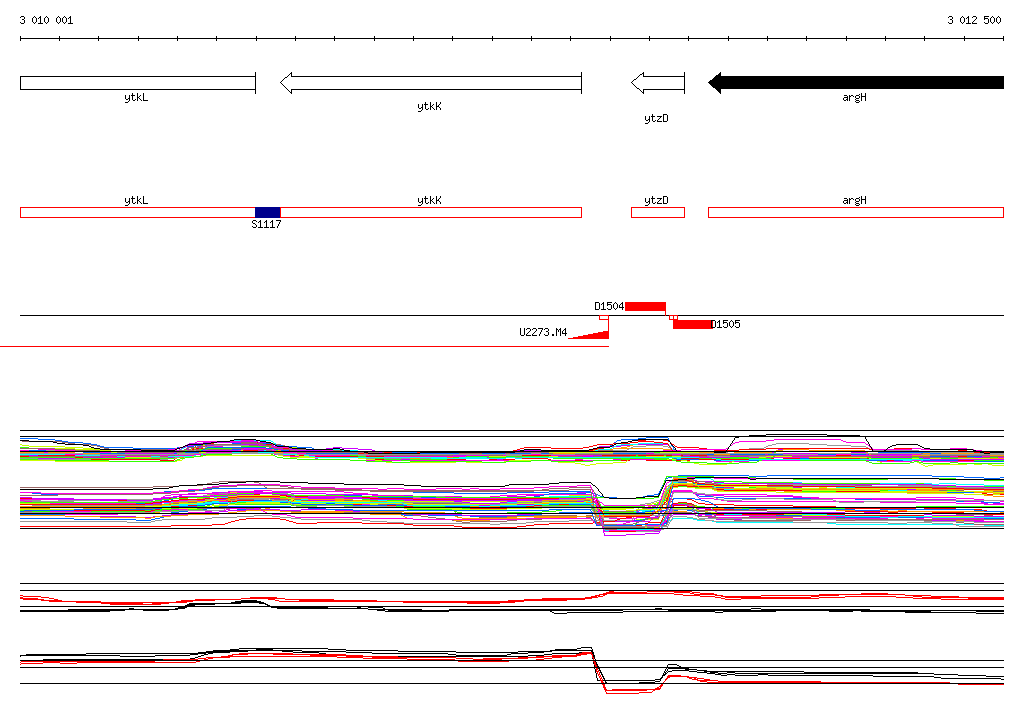This screenshot has width=1024, height=714.
Task: Click the ytzD label above red segment
Action: pos(656,201)
